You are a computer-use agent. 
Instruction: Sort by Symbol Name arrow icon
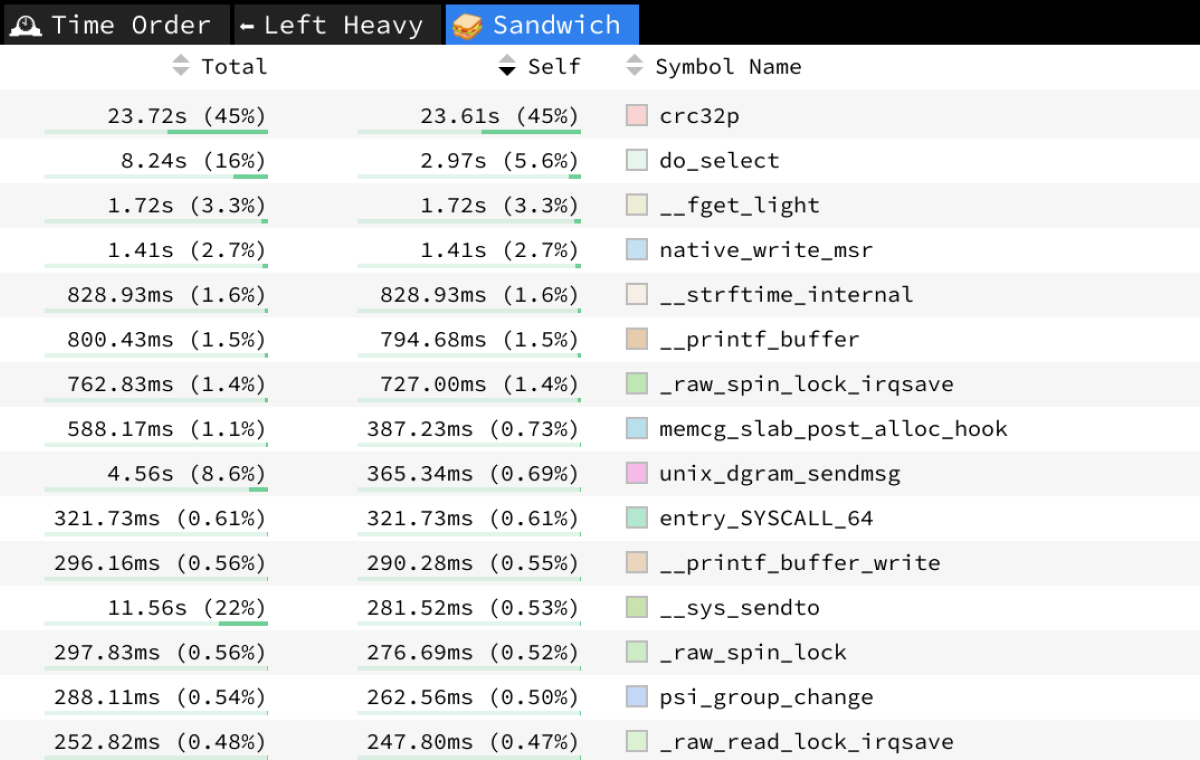coord(634,66)
